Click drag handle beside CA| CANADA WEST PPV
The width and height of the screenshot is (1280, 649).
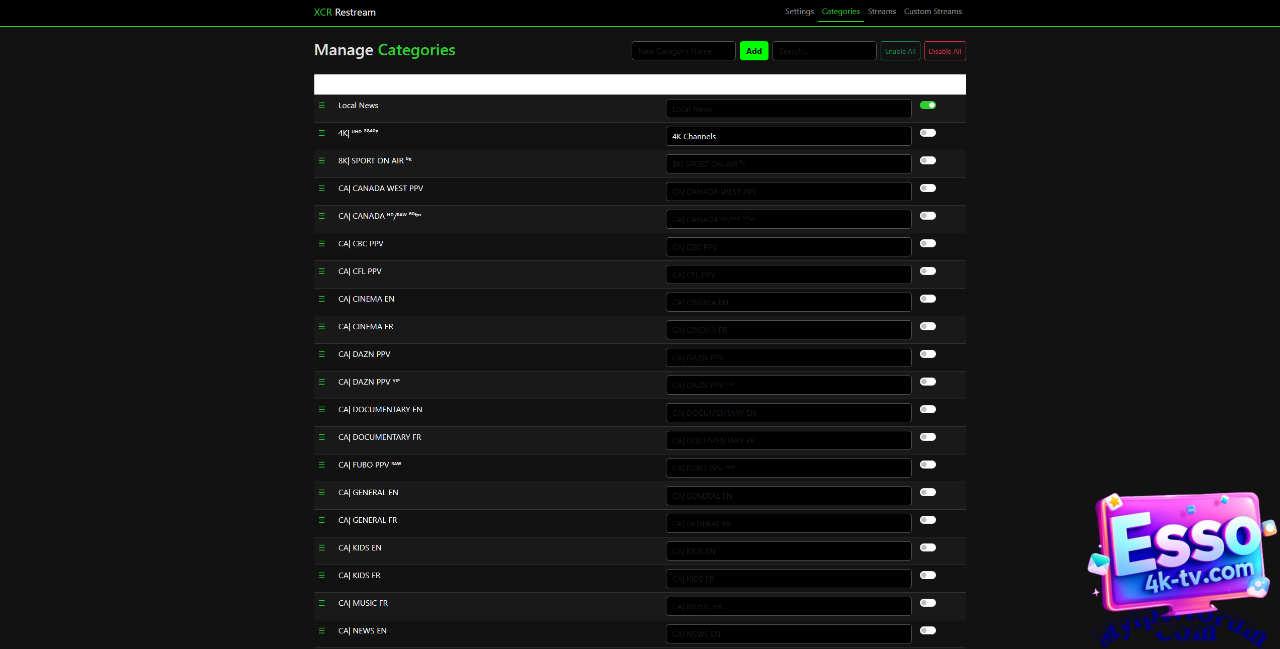coord(322,188)
